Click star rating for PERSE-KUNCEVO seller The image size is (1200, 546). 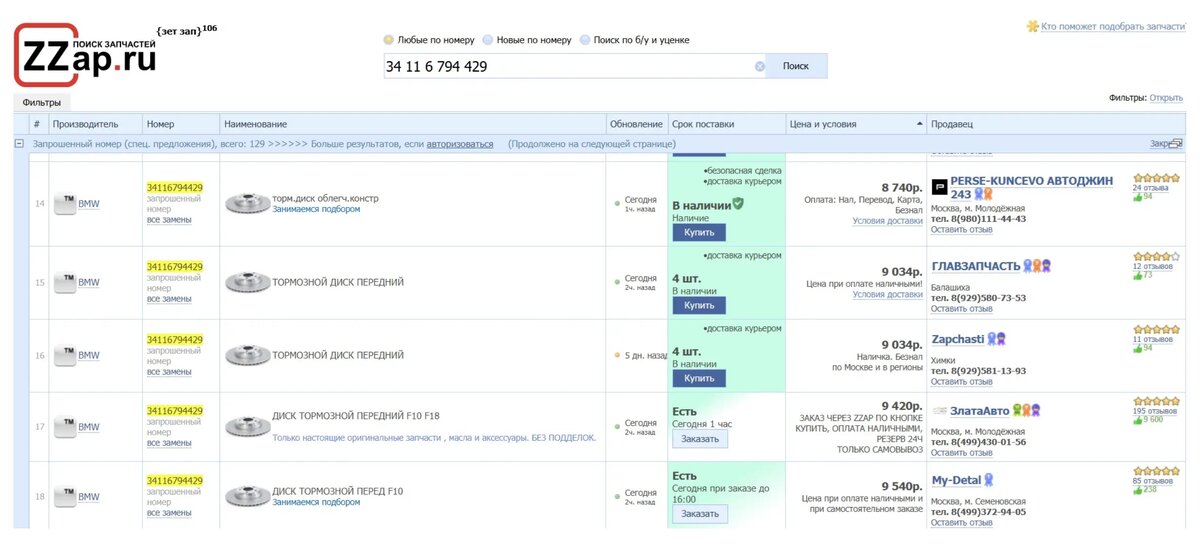(1156, 177)
